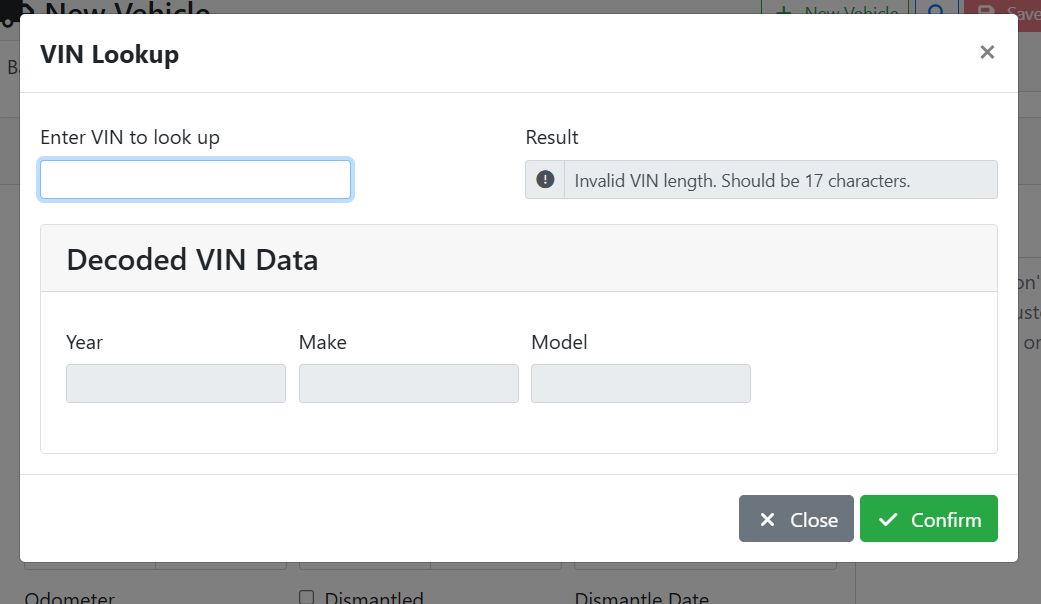Dismiss the VIN Lookup dialog with the top-right X

tap(987, 52)
